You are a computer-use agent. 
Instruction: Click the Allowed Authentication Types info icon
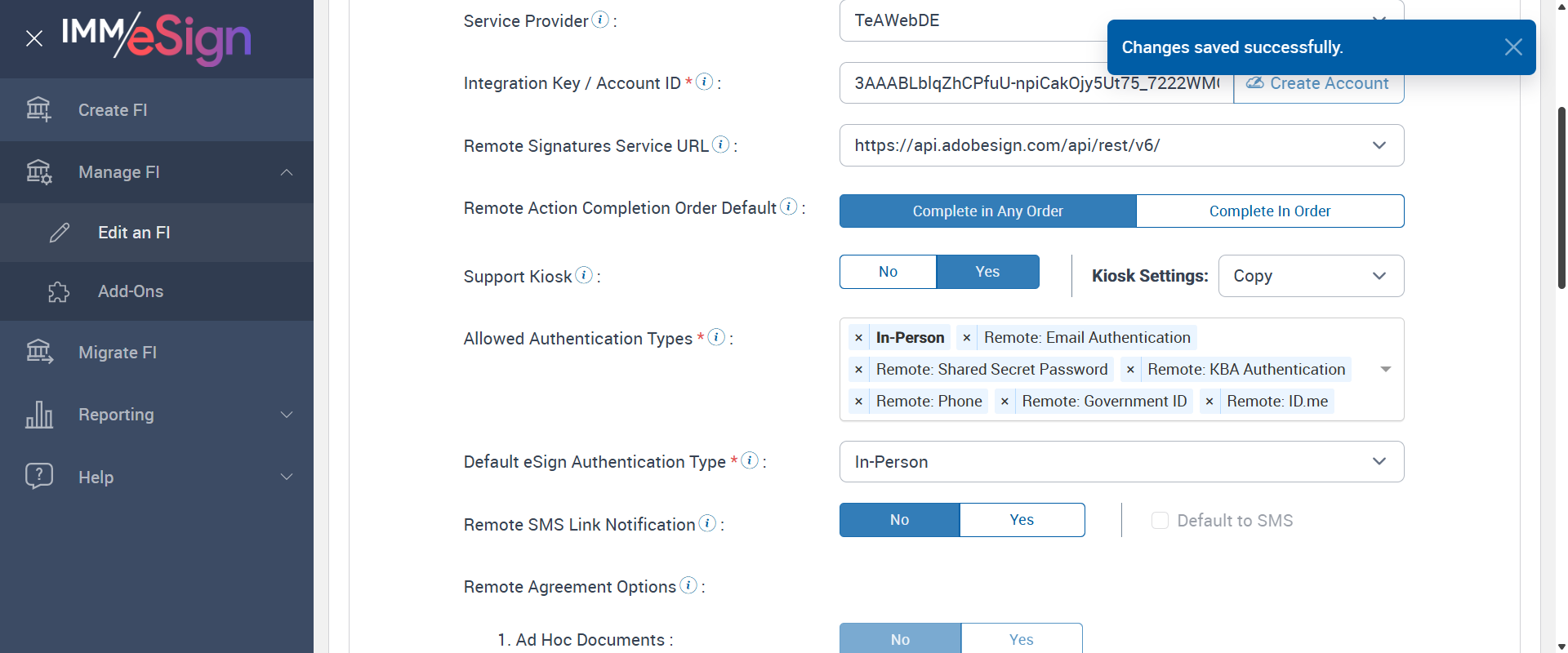click(716, 337)
